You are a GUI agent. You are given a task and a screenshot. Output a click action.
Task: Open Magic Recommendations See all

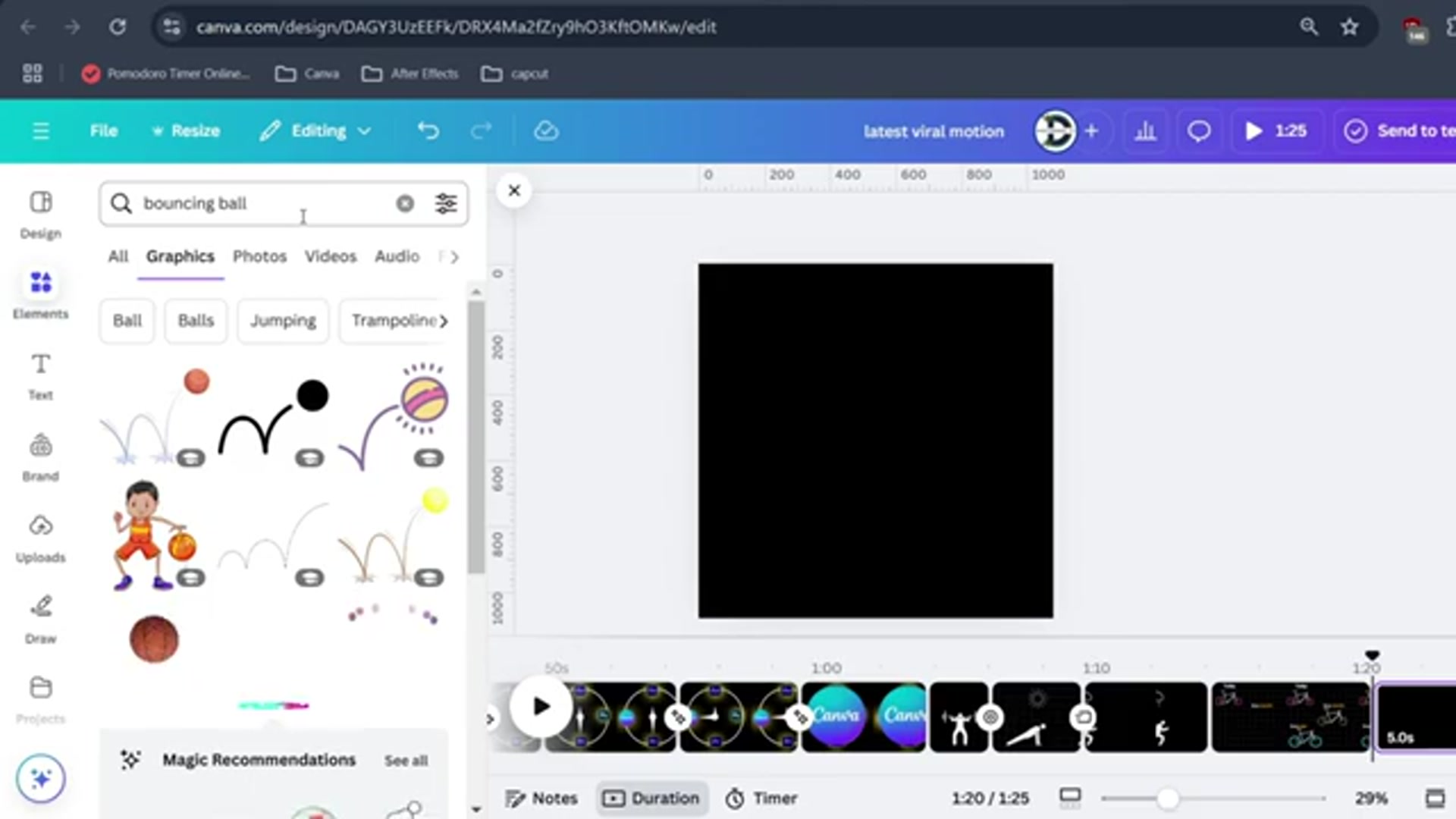406,760
